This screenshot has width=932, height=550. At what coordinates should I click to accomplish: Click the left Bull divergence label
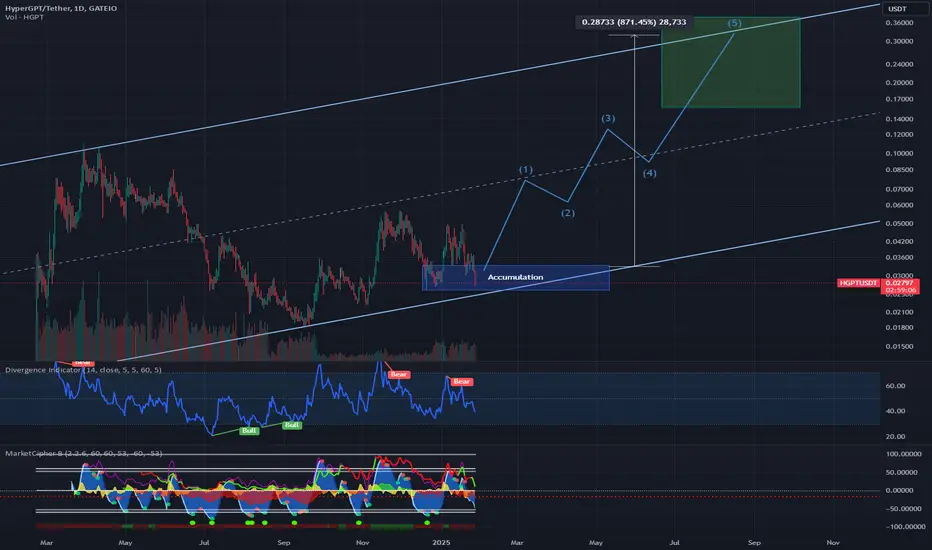click(249, 430)
